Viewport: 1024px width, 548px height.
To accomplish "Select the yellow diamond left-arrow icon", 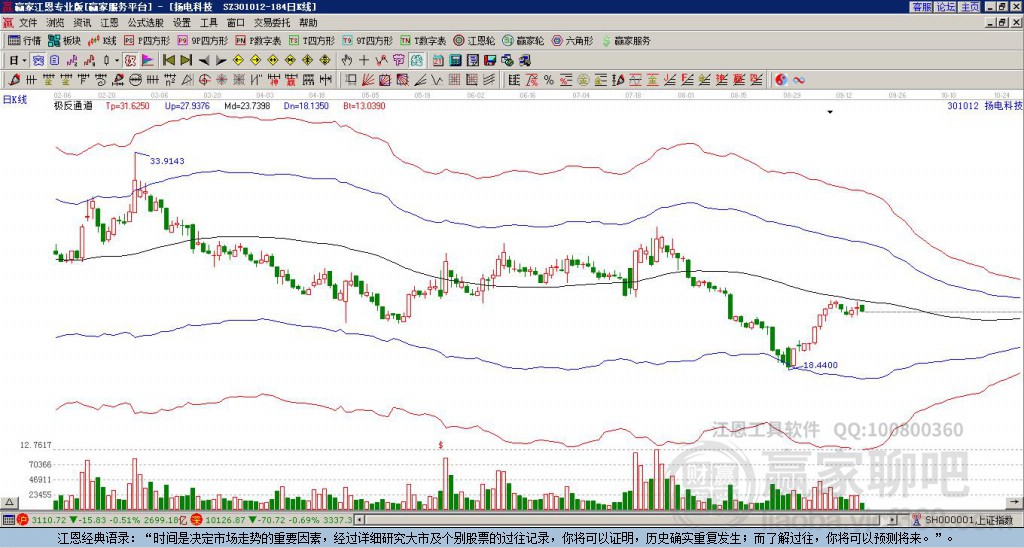I will tap(238, 61).
